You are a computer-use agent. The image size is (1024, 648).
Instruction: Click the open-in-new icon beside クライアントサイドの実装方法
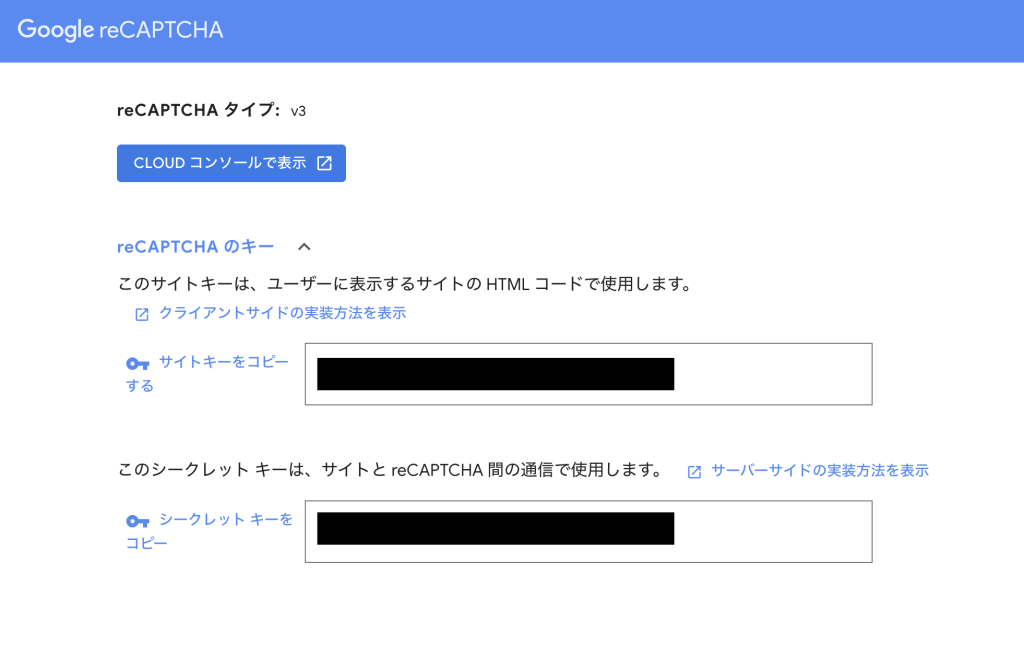pos(142,314)
